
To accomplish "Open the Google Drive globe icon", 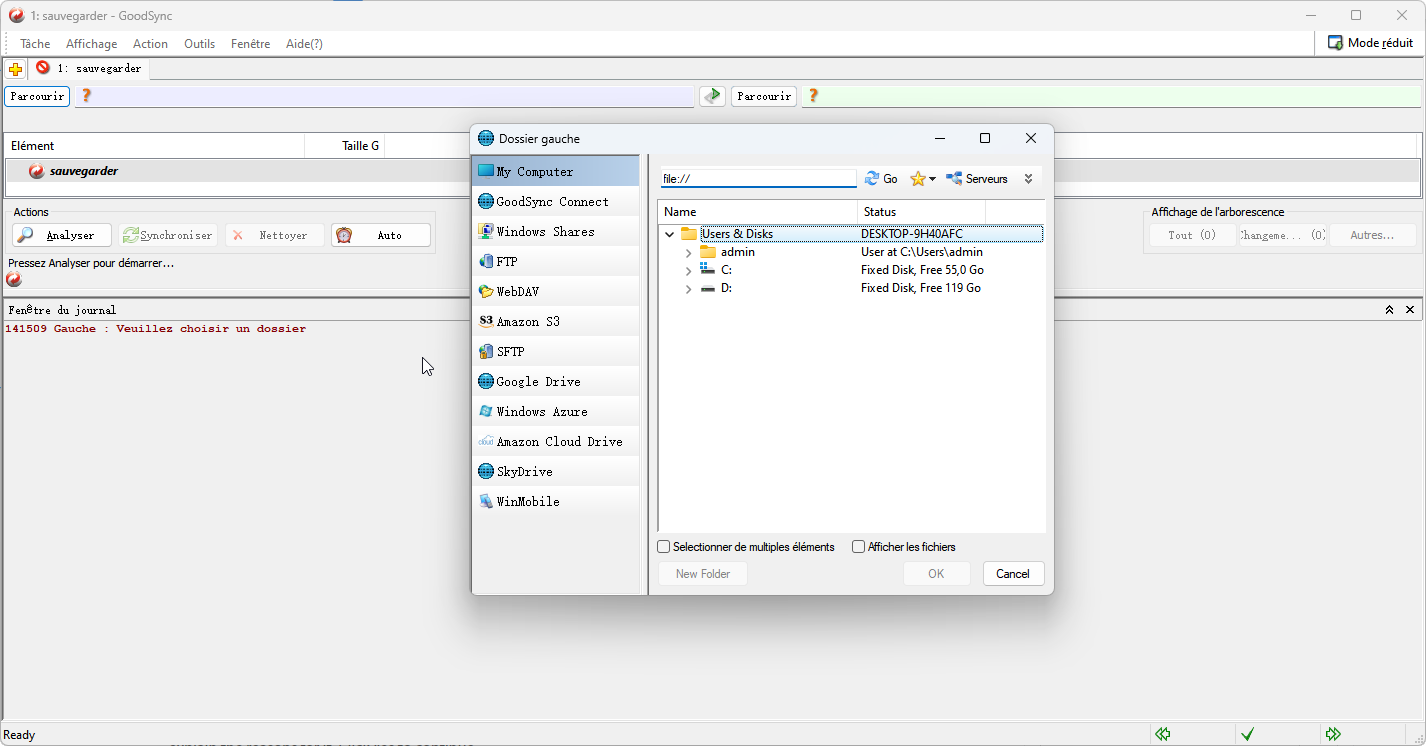I will pyautogui.click(x=486, y=381).
